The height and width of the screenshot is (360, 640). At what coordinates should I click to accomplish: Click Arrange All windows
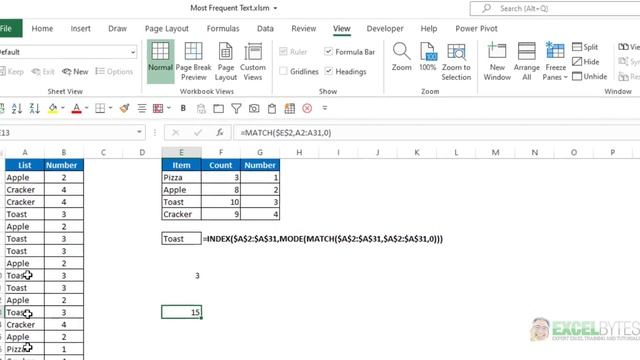527,61
